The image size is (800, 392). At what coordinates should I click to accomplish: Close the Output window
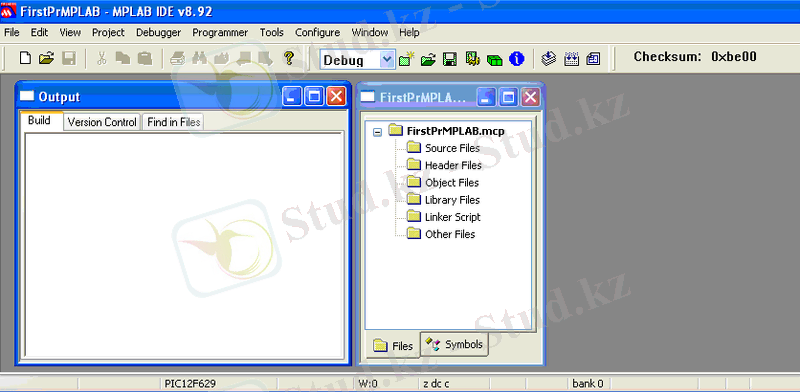336,96
